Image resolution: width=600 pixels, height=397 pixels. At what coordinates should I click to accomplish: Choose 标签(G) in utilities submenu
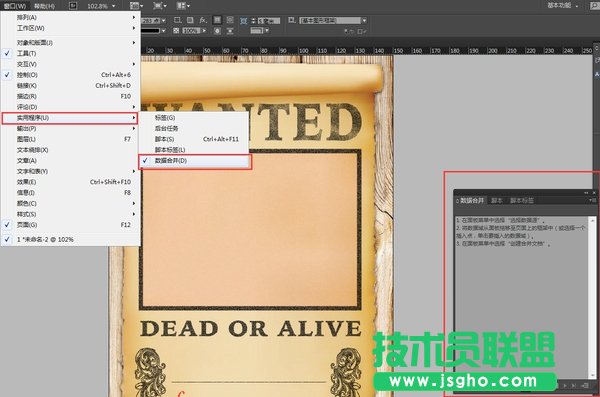(195, 118)
